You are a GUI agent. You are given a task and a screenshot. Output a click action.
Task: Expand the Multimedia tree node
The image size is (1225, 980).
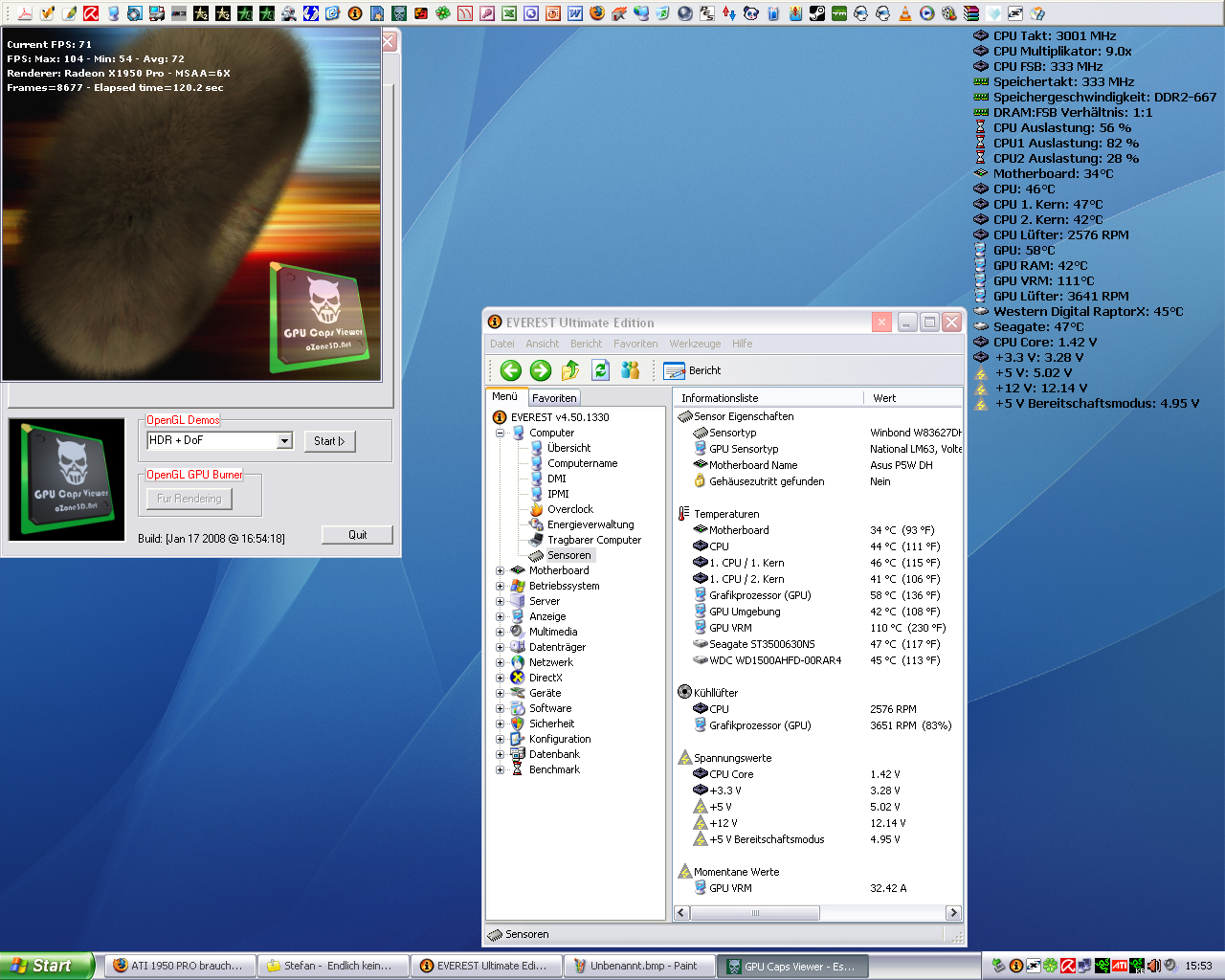[500, 632]
